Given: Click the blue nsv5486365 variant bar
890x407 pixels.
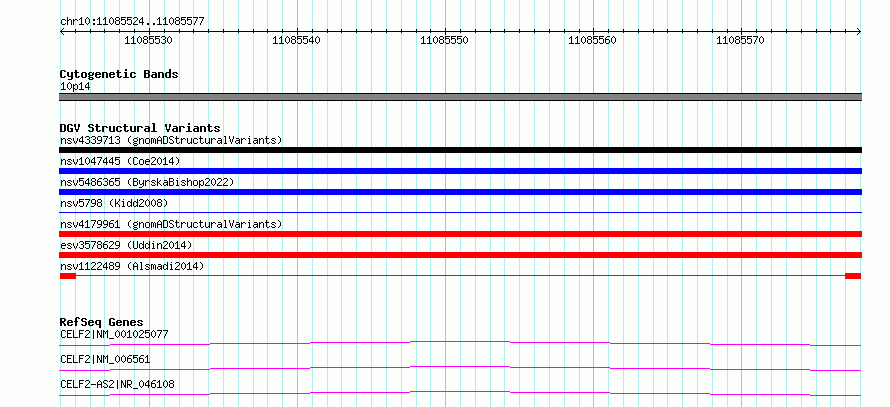Looking at the screenshot, I should point(460,192).
